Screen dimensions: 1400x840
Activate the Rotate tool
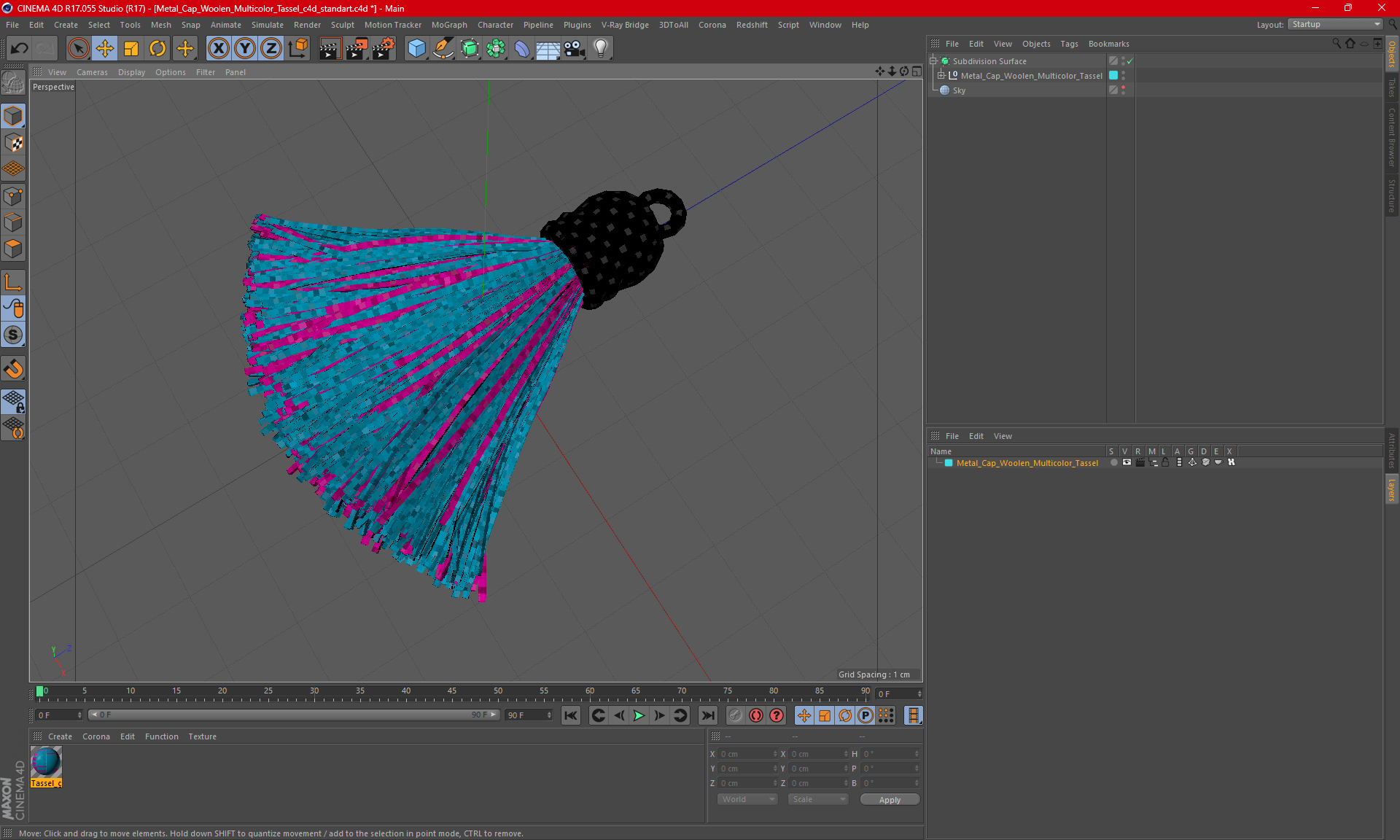157,49
